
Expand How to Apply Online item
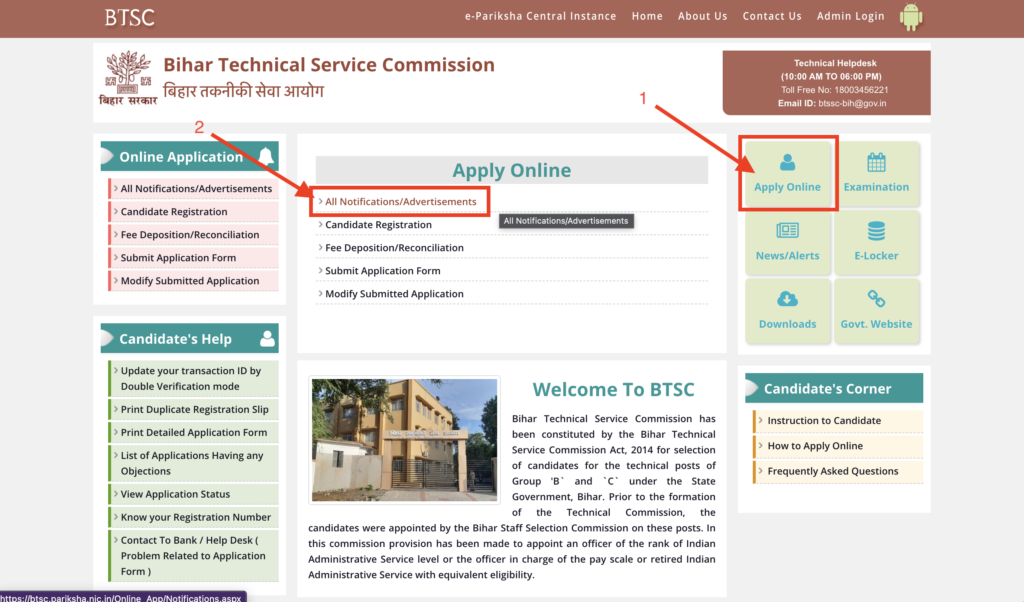[814, 446]
